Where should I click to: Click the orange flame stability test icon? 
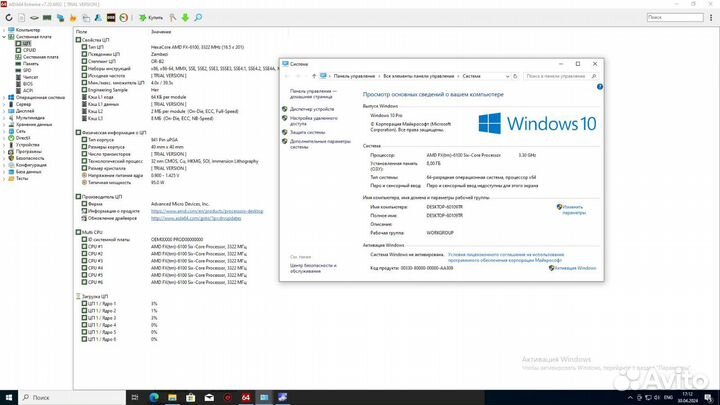pyautogui.click(x=73, y=17)
